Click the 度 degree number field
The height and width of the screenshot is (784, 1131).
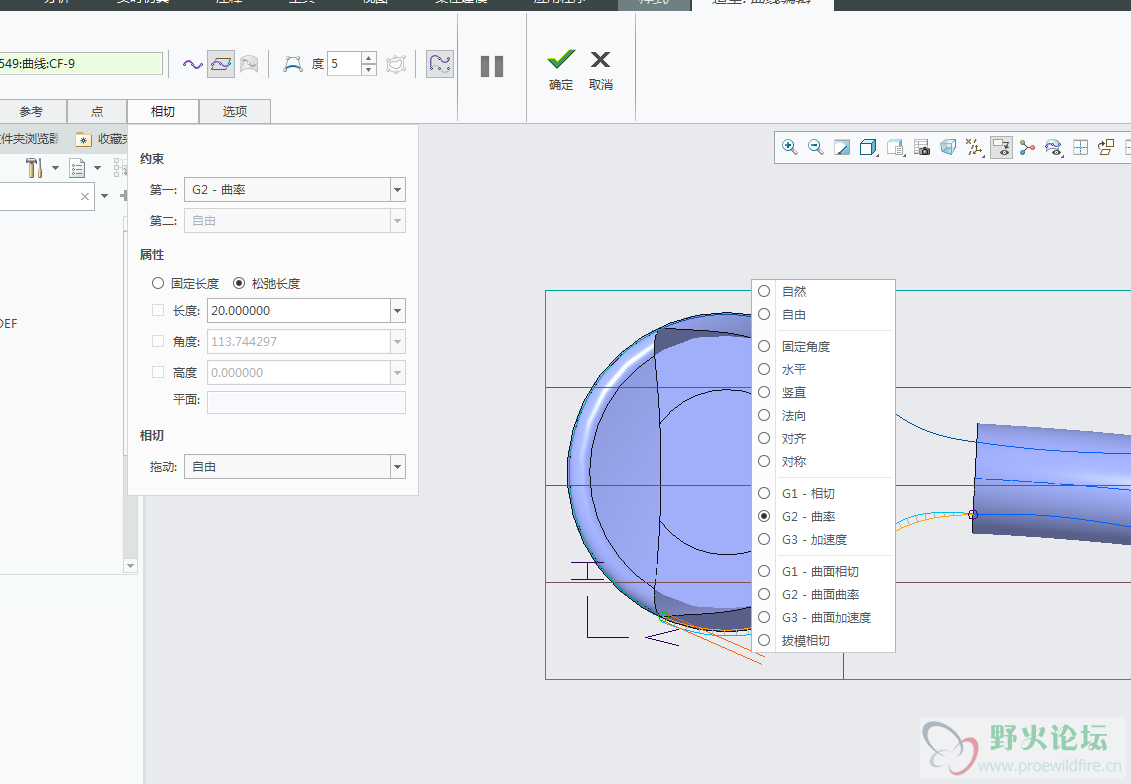(344, 64)
